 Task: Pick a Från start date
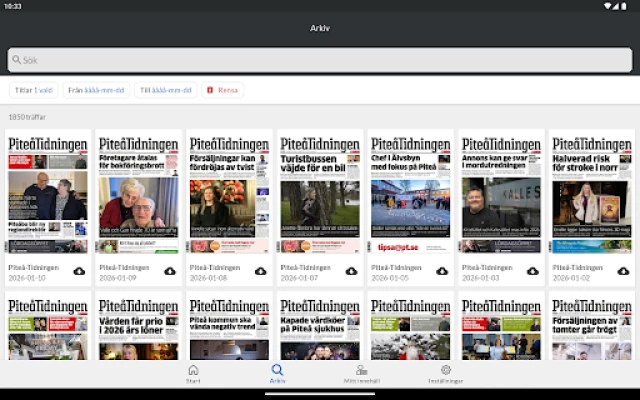pyautogui.click(x=96, y=90)
